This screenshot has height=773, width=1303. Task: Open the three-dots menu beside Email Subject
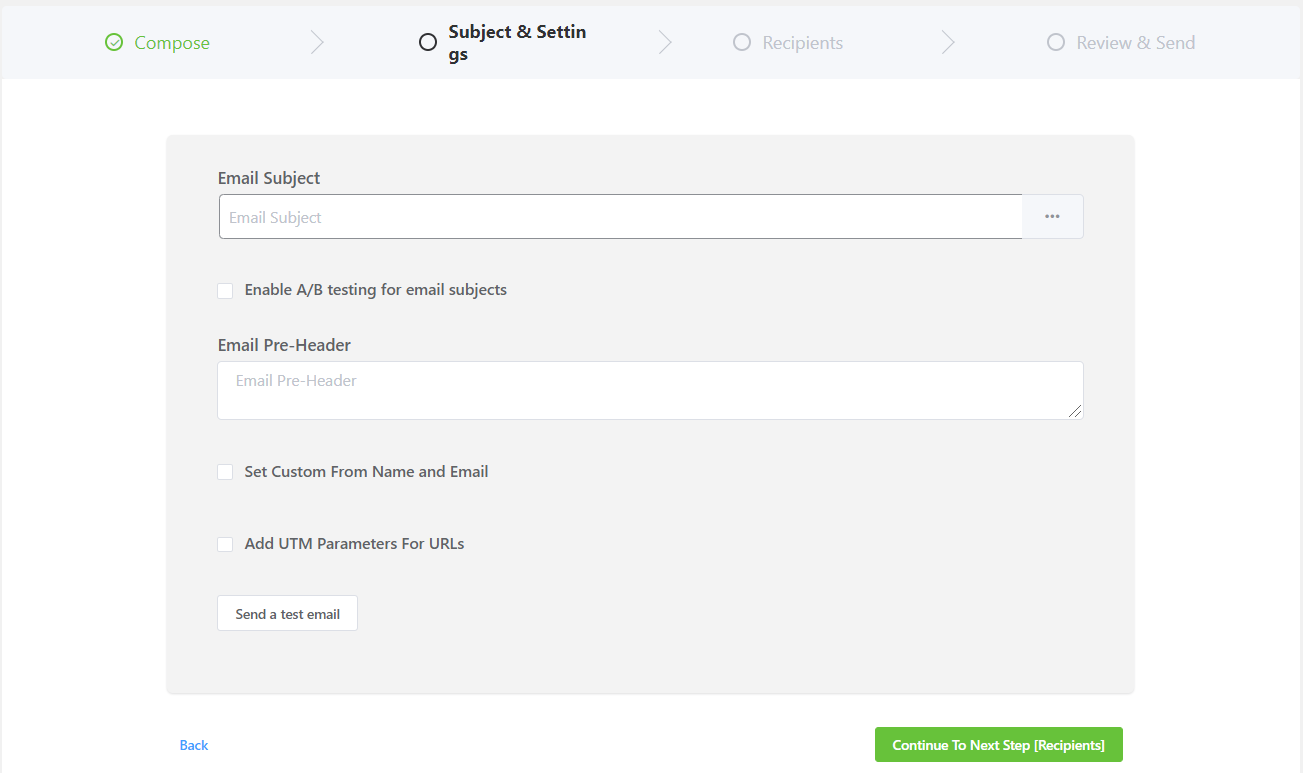[1052, 216]
